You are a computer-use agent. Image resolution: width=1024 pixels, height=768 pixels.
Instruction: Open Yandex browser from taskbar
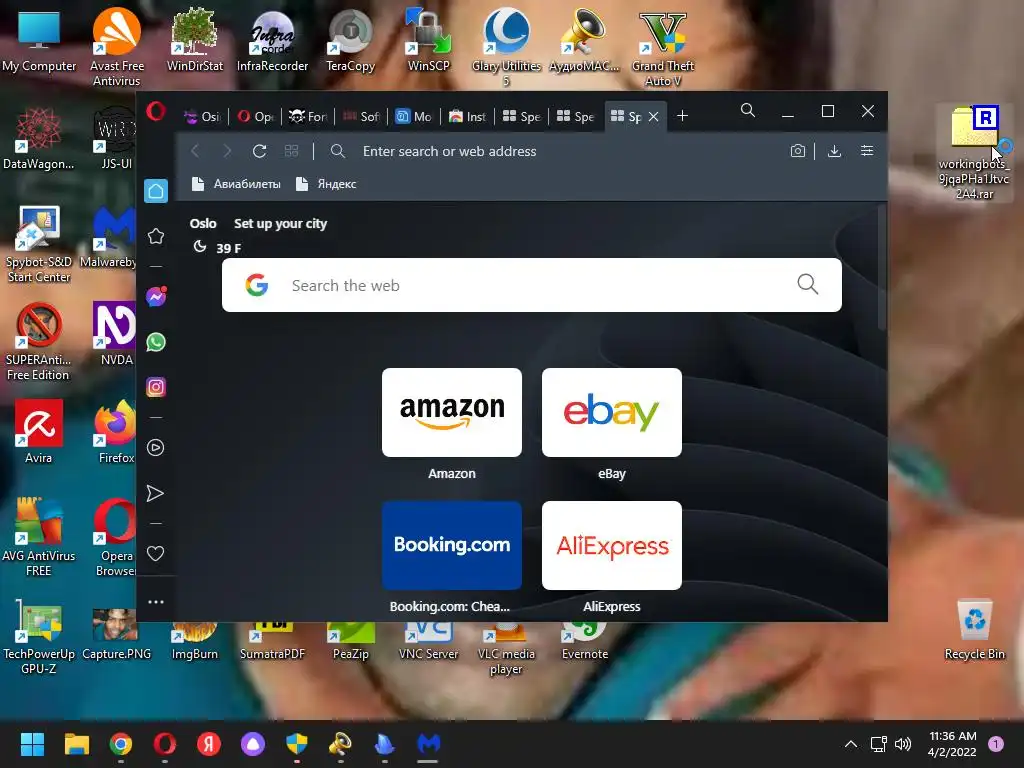[209, 744]
